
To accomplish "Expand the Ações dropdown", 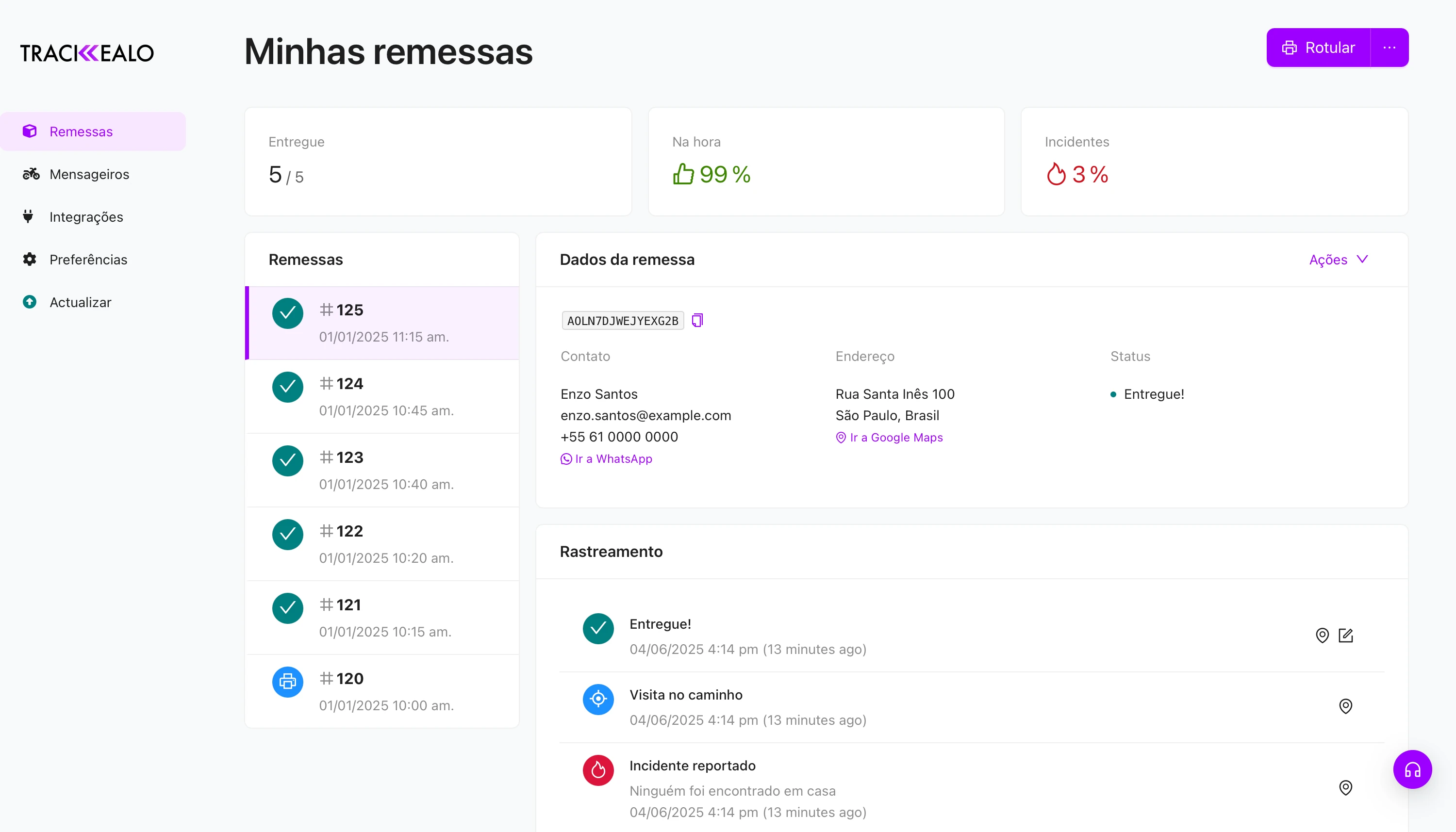I will click(1338, 260).
